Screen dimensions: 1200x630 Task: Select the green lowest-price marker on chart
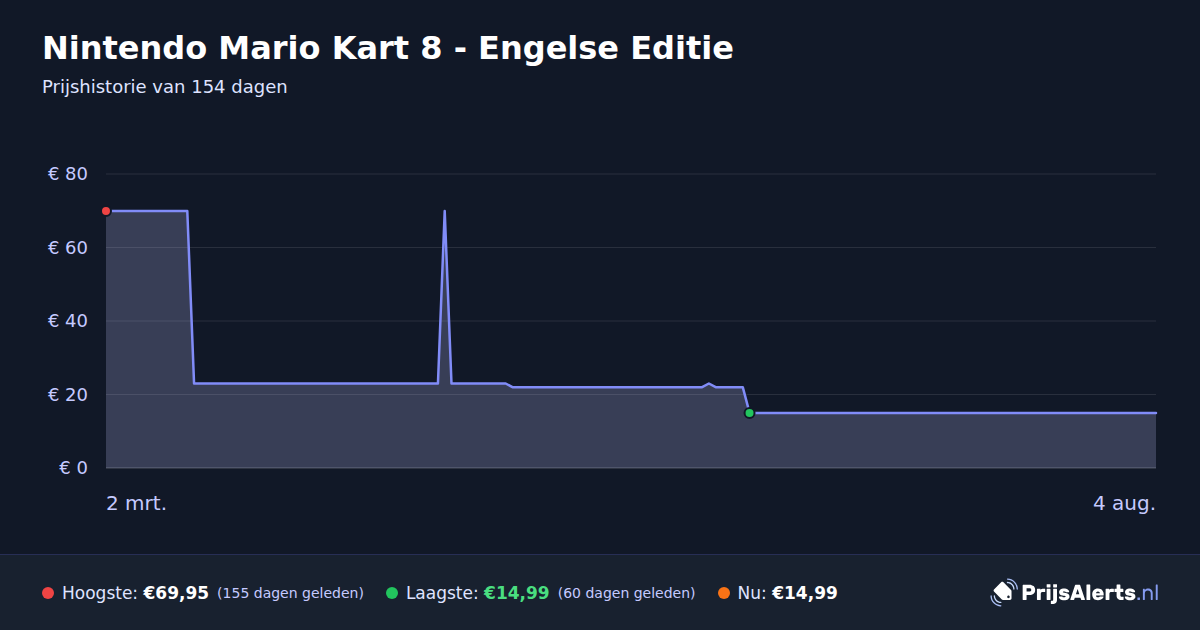click(749, 413)
